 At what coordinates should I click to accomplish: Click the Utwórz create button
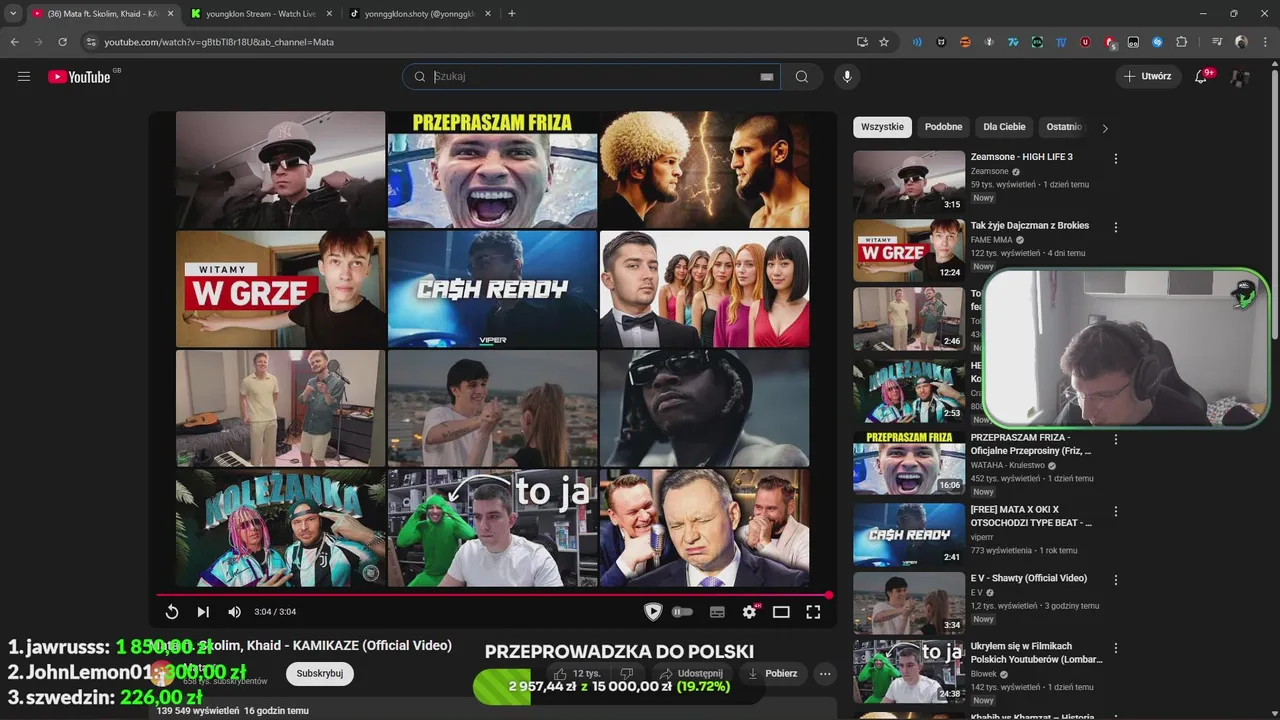point(1148,77)
